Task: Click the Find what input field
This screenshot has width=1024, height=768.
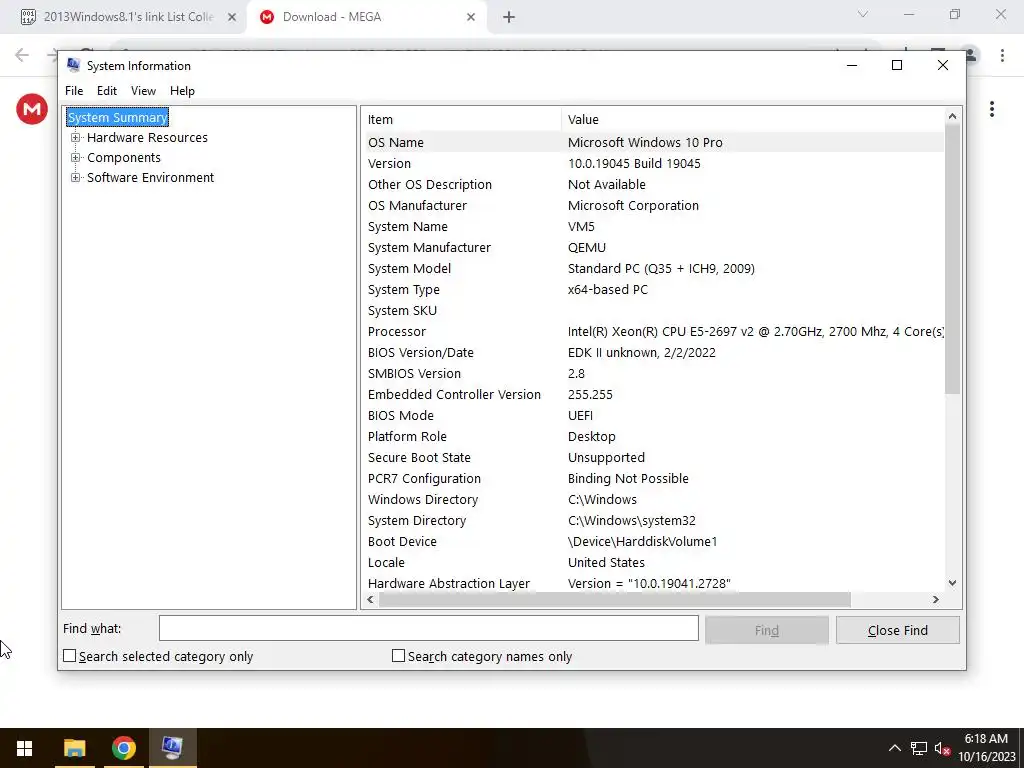Action: 428,628
